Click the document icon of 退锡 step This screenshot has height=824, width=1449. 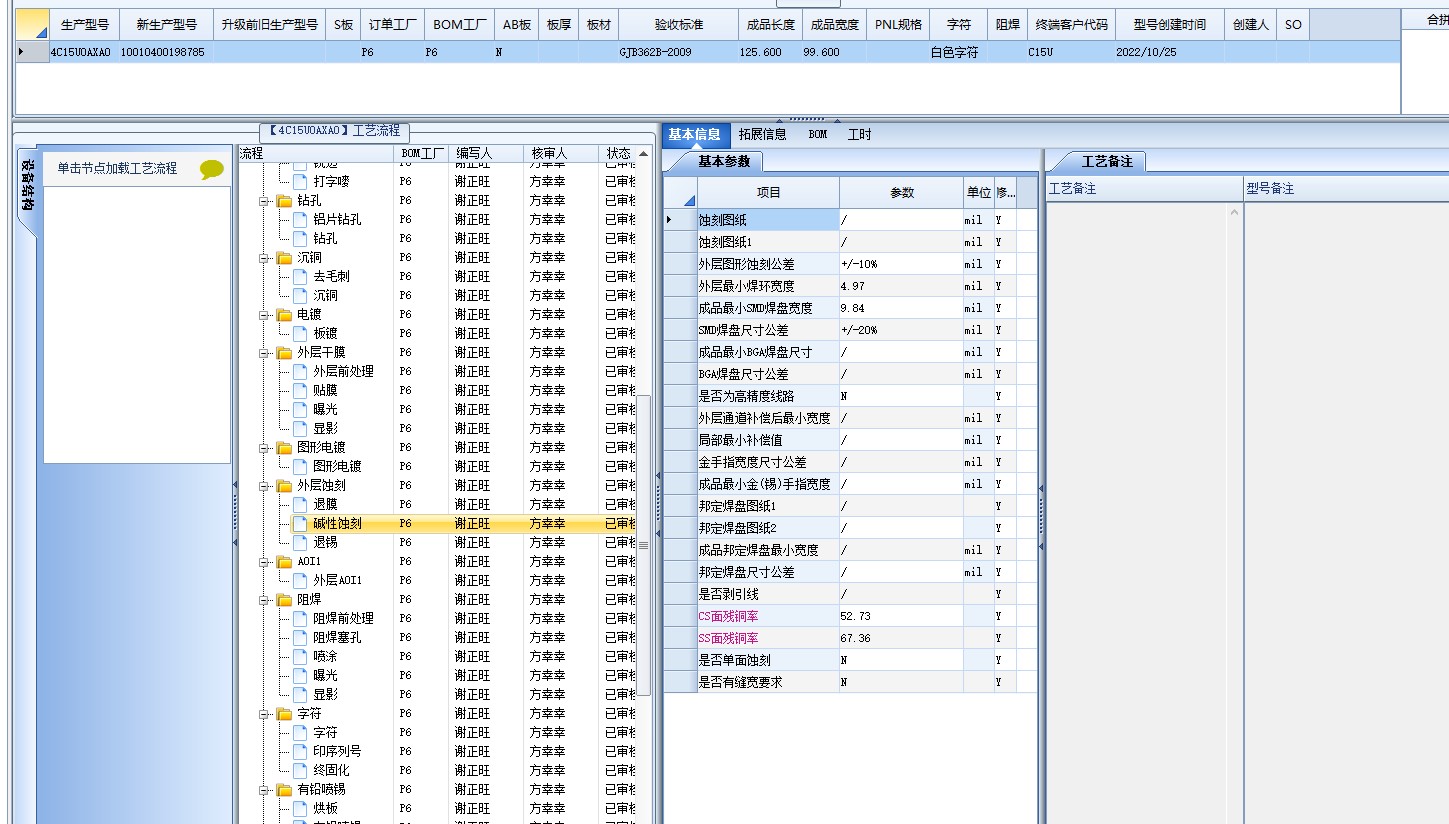(300, 542)
